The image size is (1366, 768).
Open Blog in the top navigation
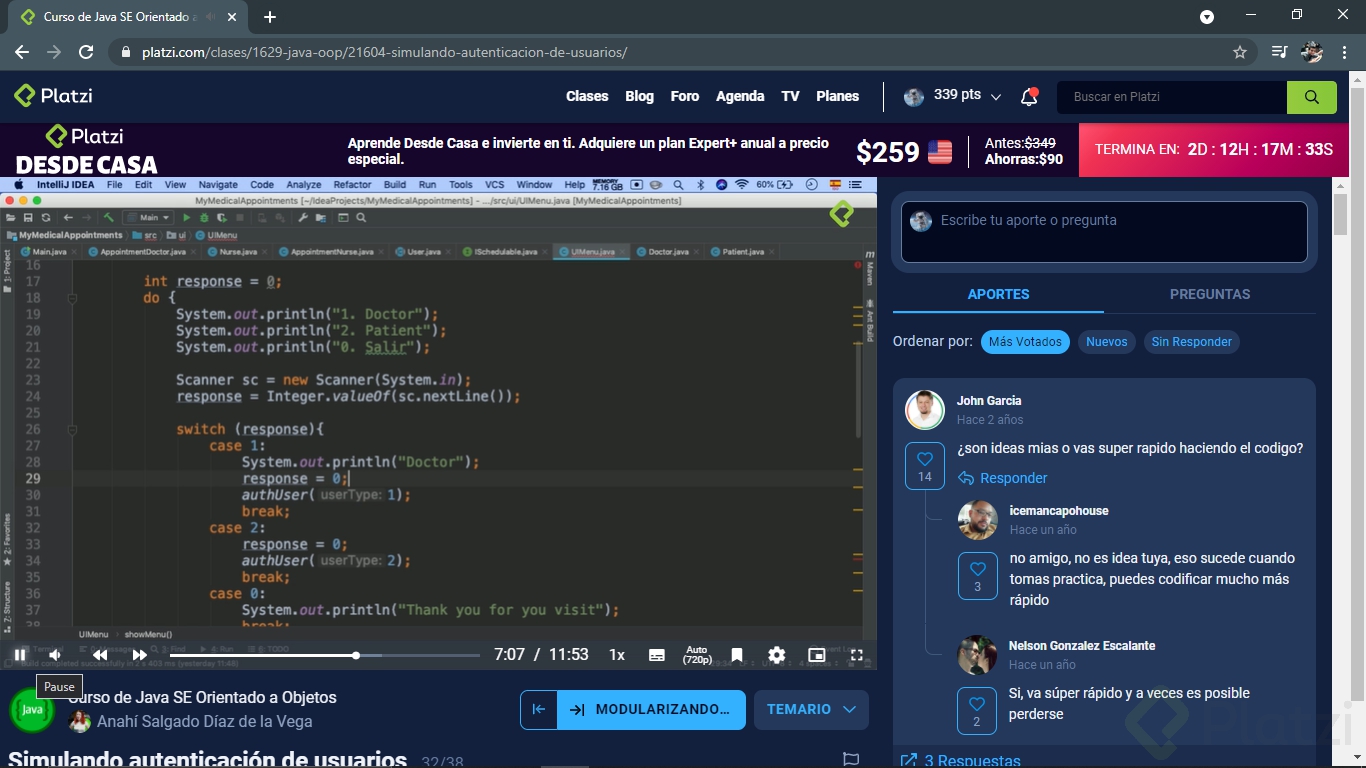(x=639, y=96)
